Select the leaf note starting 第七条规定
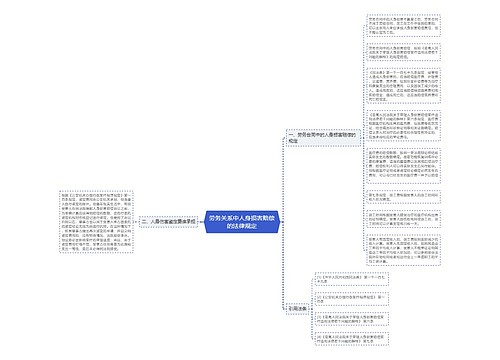Image resolution: width=500 pixels, height=360 pixels. [x=403, y=197]
